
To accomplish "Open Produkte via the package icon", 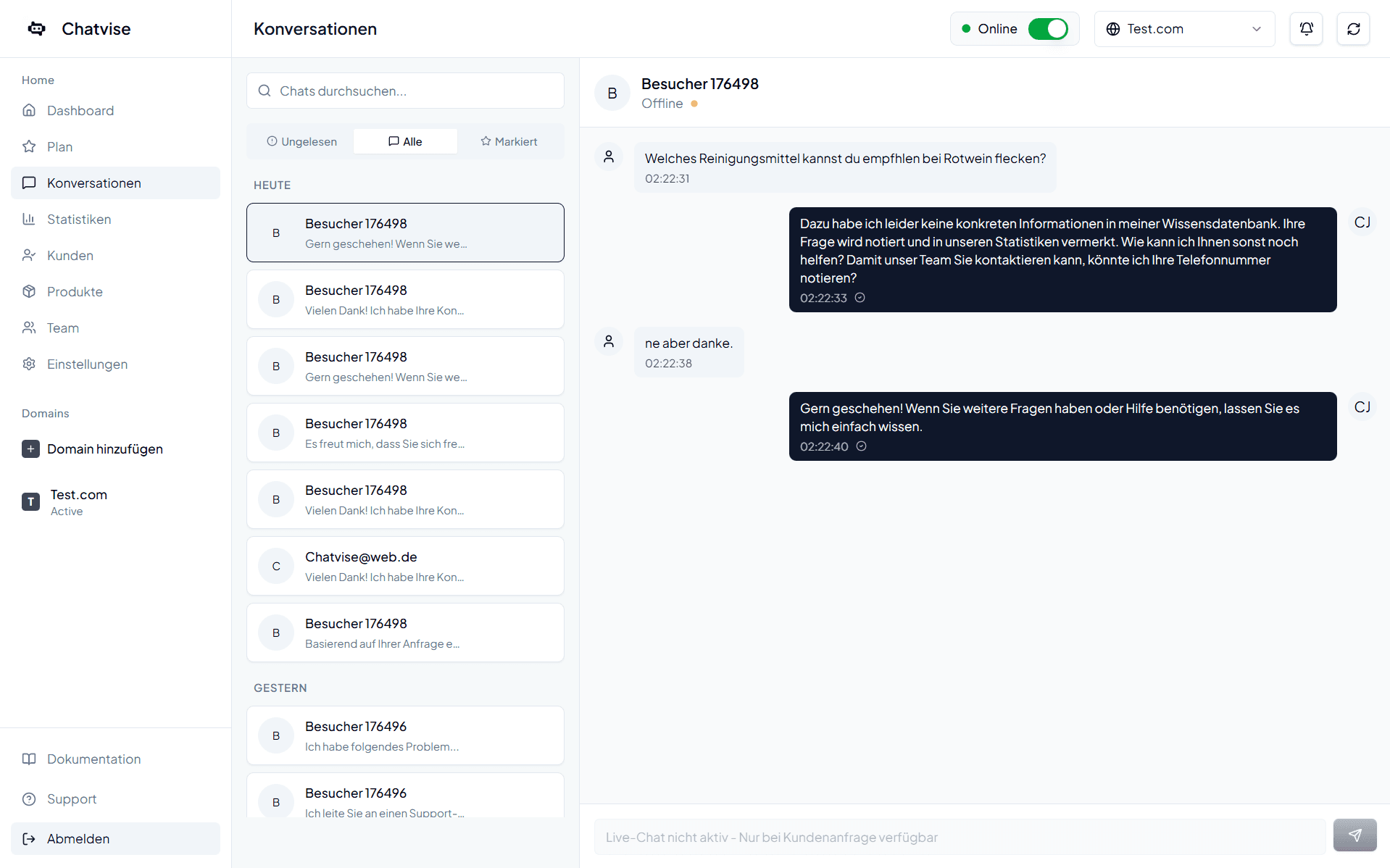I will pyautogui.click(x=29, y=291).
